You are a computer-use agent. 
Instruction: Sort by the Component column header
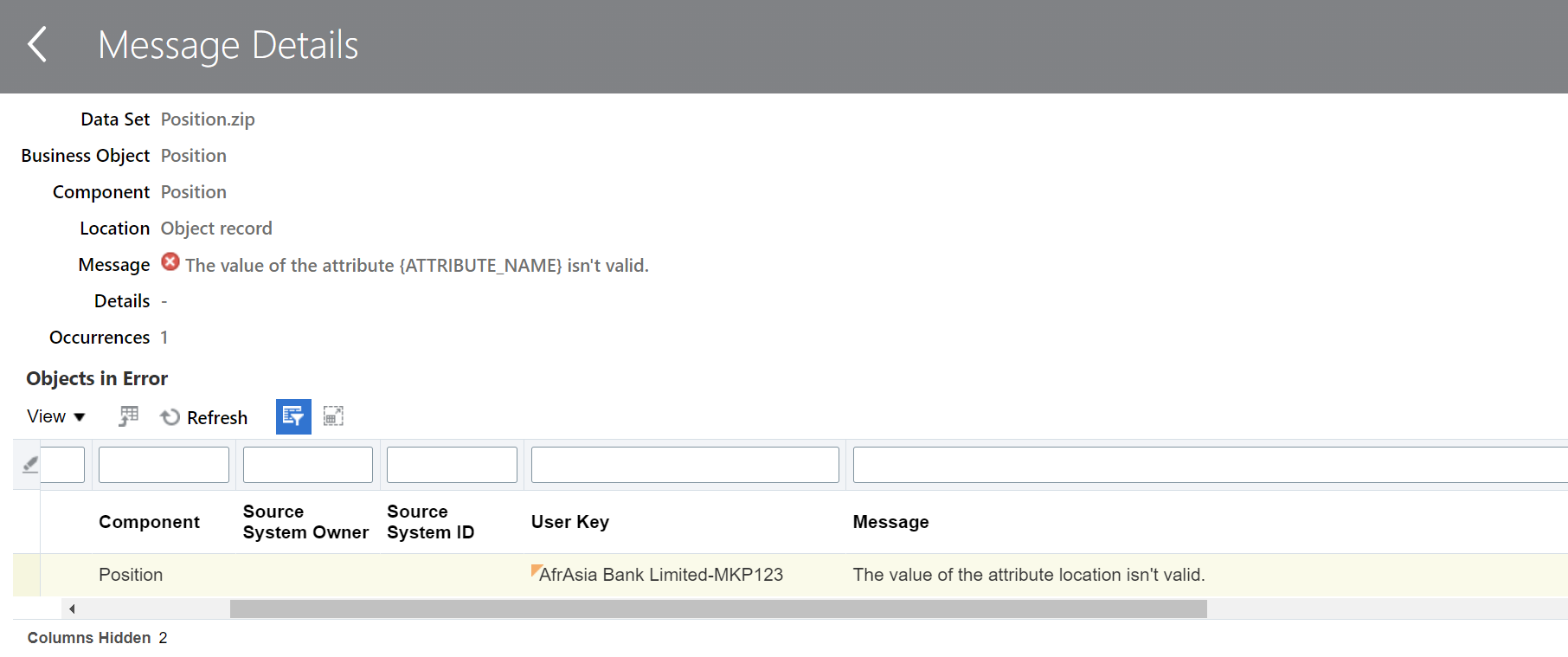(x=149, y=521)
